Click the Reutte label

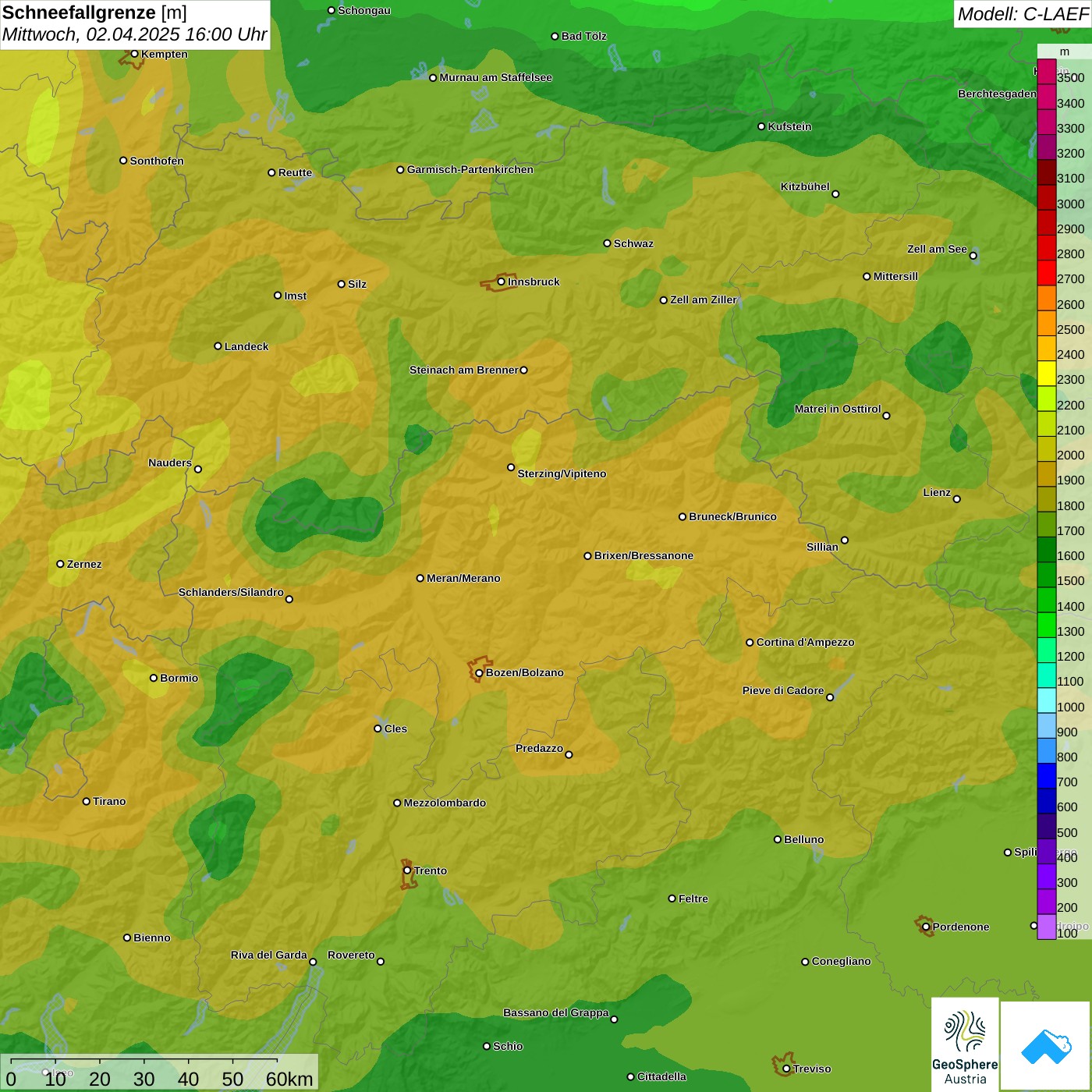click(x=295, y=172)
